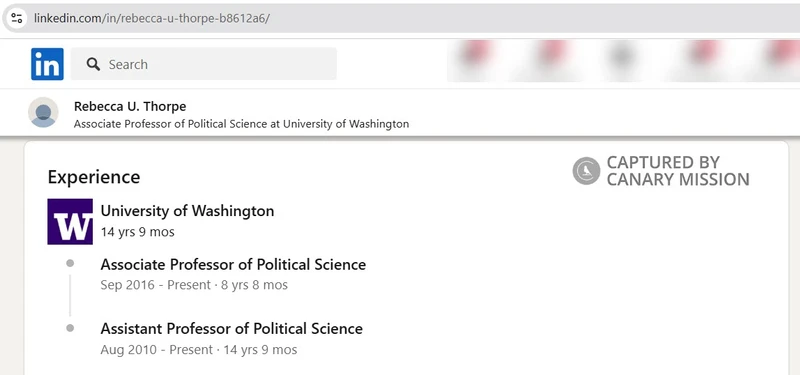800x375 pixels.
Task: Click the Assistant Professor timeline bullet
Action: coord(70,328)
